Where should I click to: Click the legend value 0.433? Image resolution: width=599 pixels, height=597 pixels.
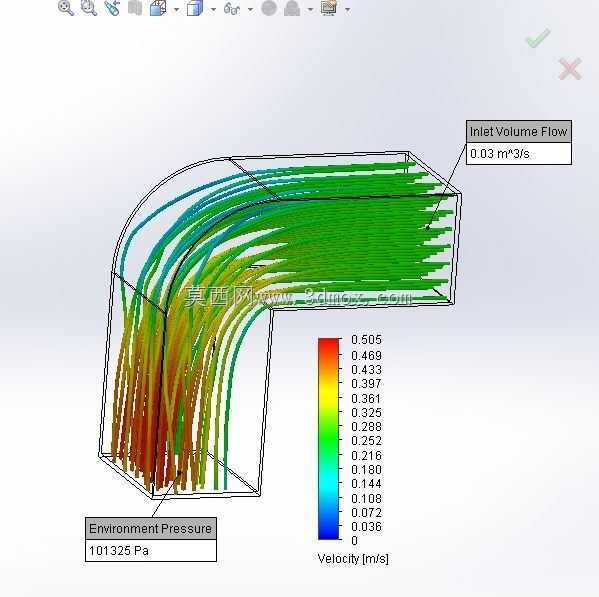coord(366,370)
